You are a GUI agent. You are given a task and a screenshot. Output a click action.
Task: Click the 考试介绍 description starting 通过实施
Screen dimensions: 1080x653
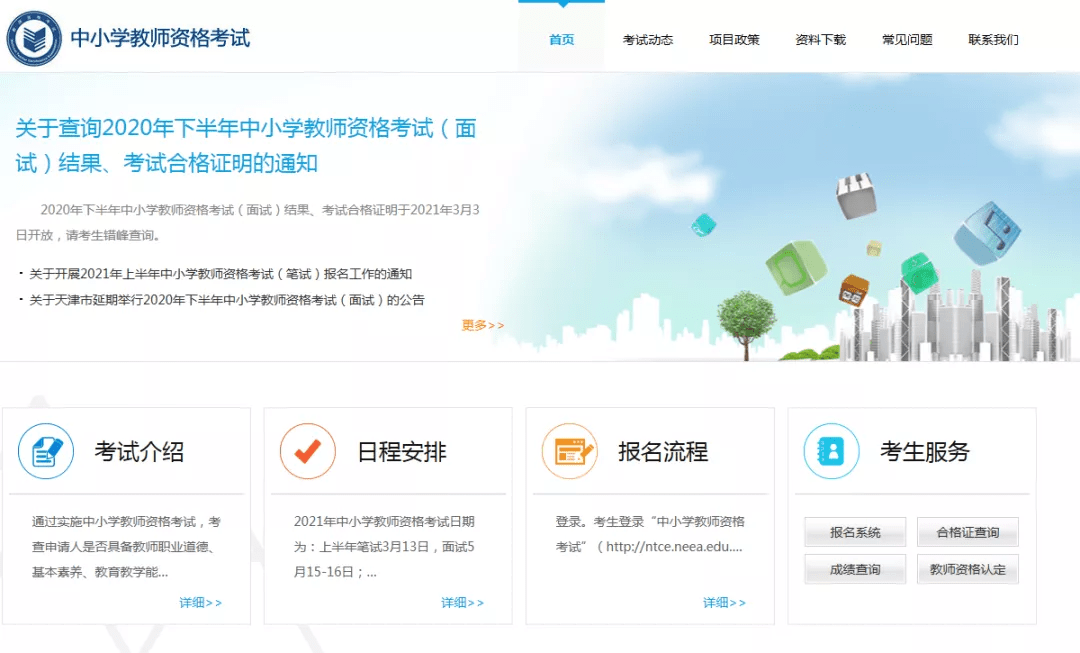click(127, 547)
